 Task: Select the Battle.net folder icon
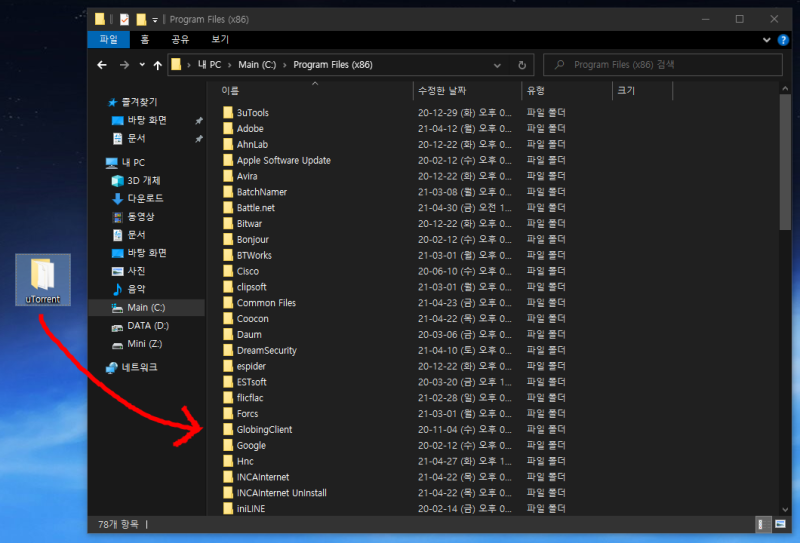[228, 207]
